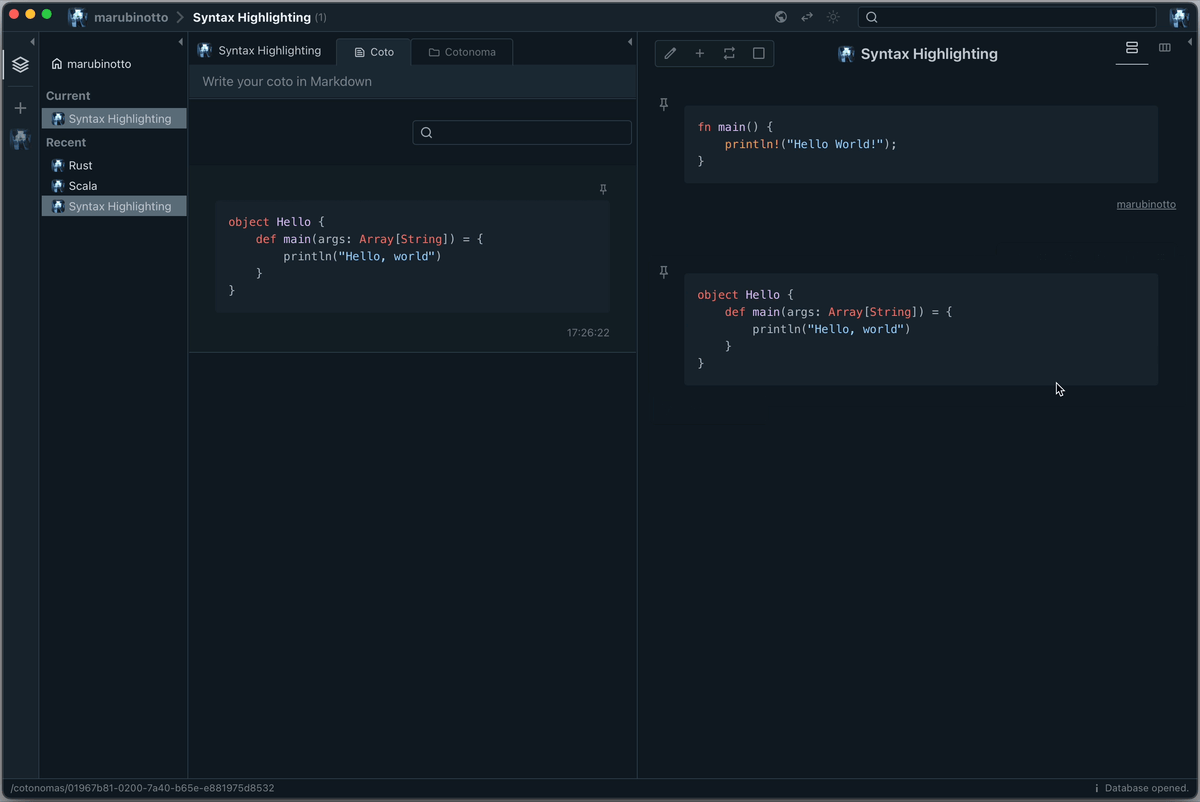
Task: Click the info icon in the status bar
Action: 1096,788
